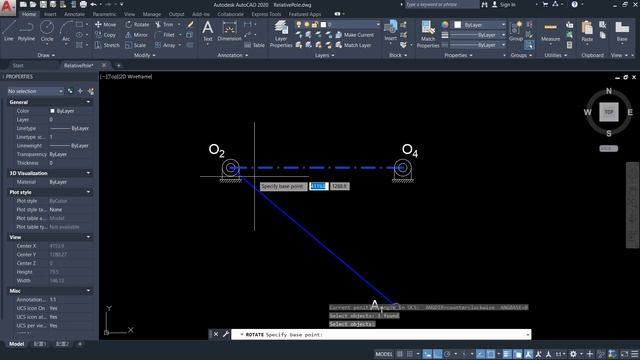Click the Group tool
Screen dimensions: 640x360
516,31
